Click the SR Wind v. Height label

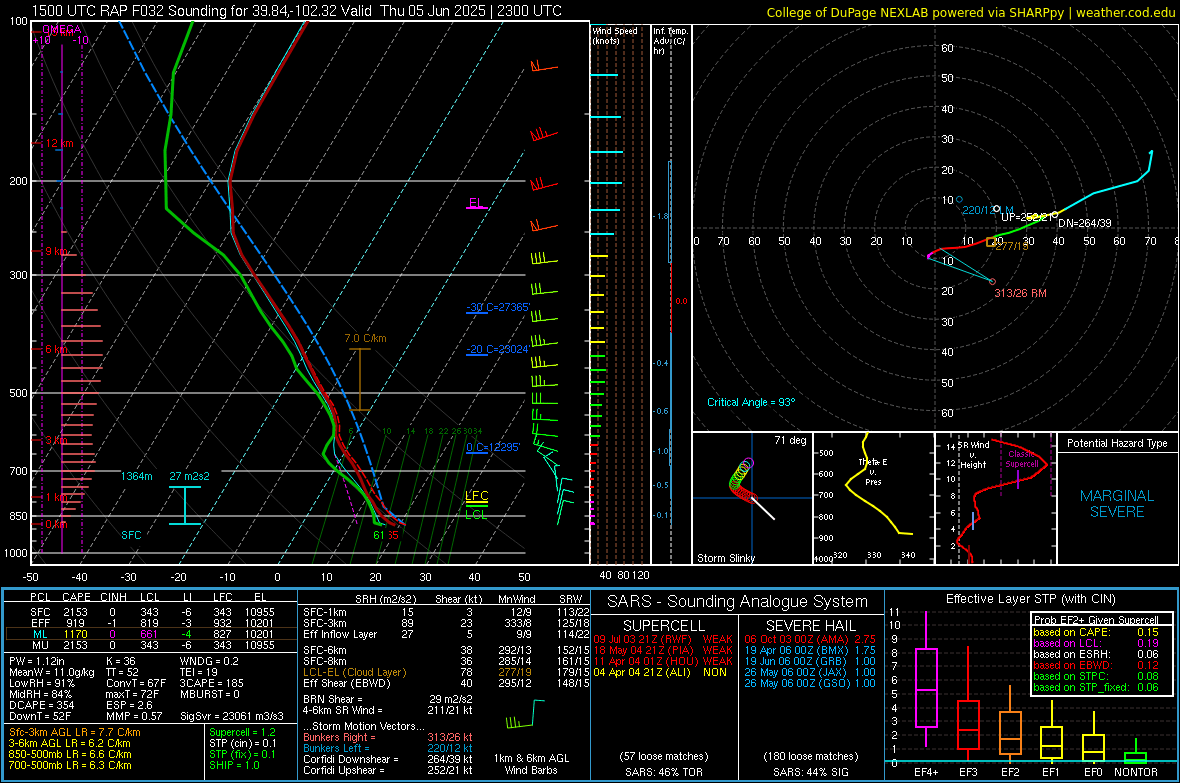[x=973, y=455]
